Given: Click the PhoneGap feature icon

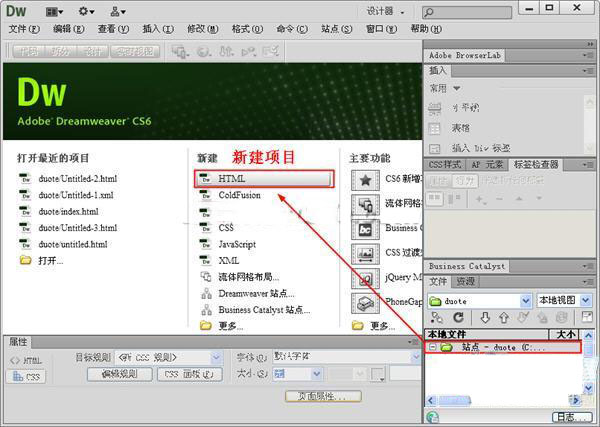Looking at the screenshot, I should 365,303.
